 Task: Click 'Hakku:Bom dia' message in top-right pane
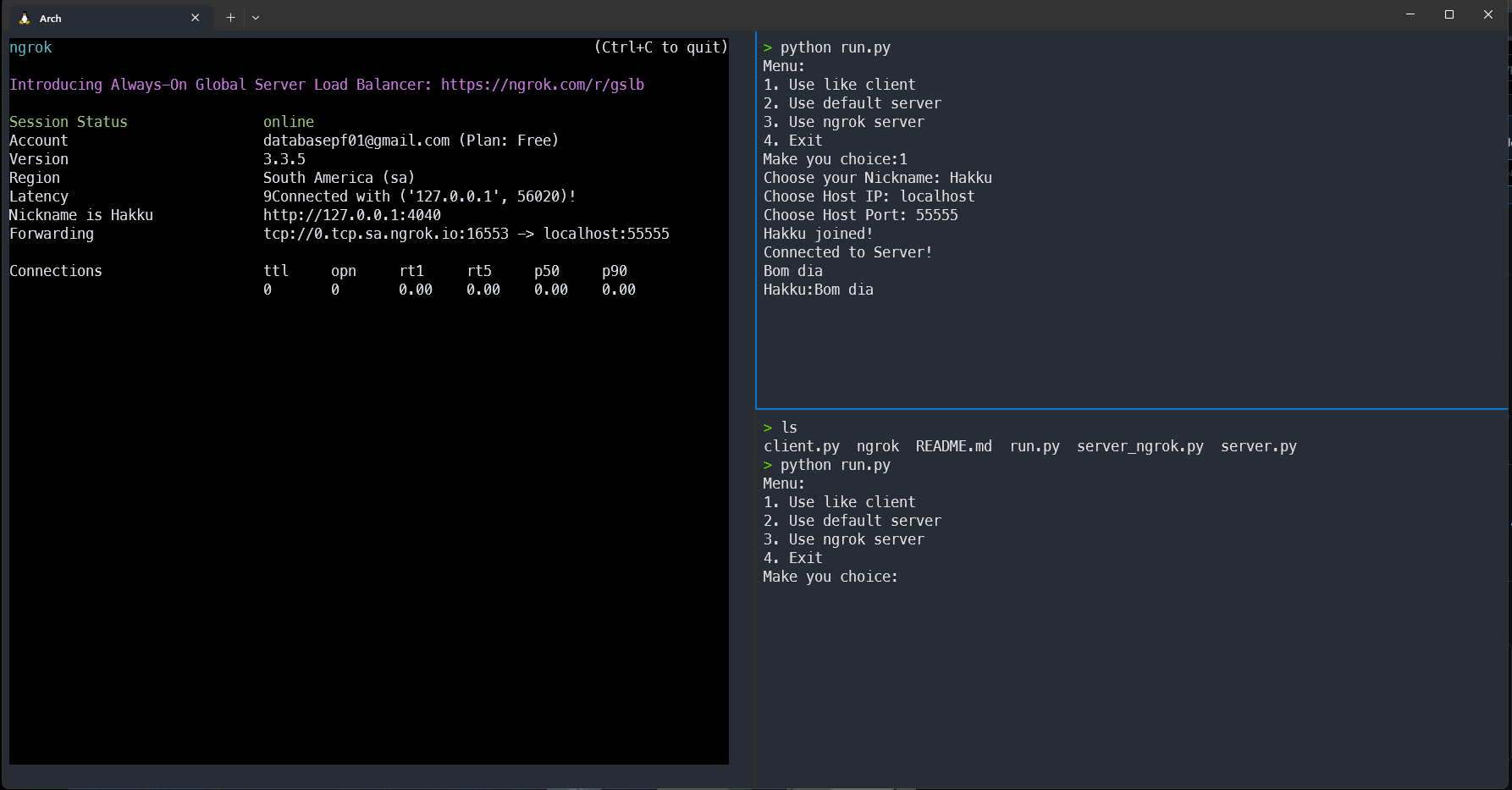pyautogui.click(x=819, y=290)
